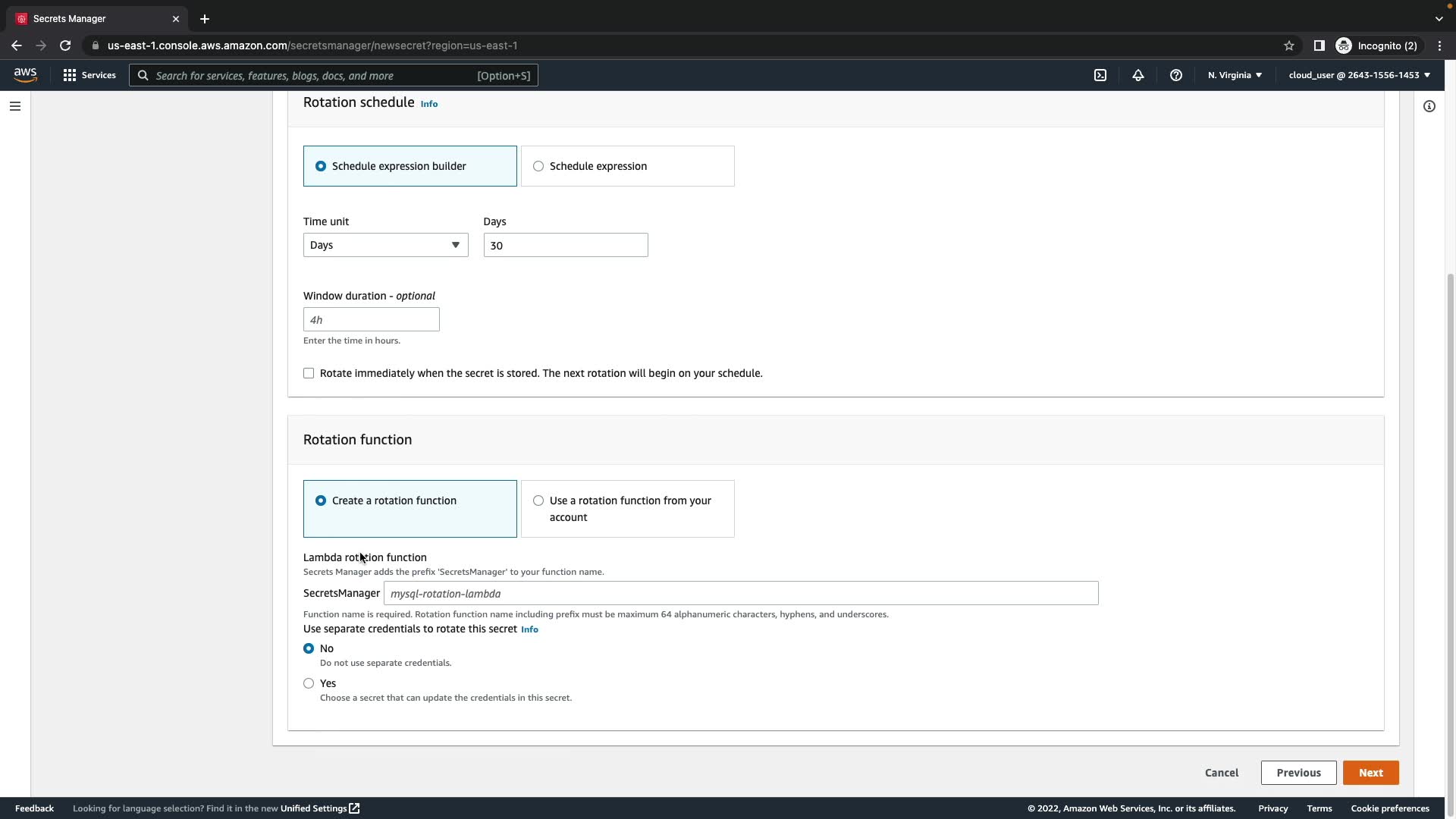1456x819 pixels.
Task: Click the orange Next button
Action: tap(1370, 773)
